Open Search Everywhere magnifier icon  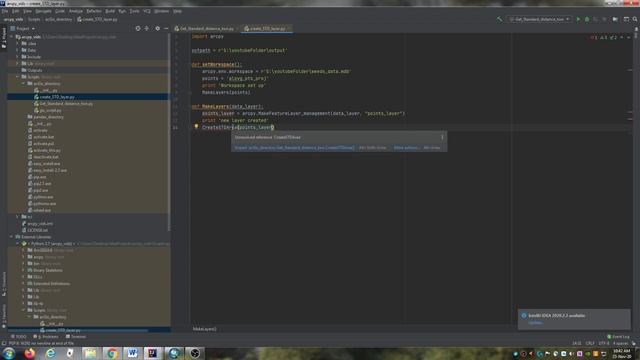click(635, 19)
